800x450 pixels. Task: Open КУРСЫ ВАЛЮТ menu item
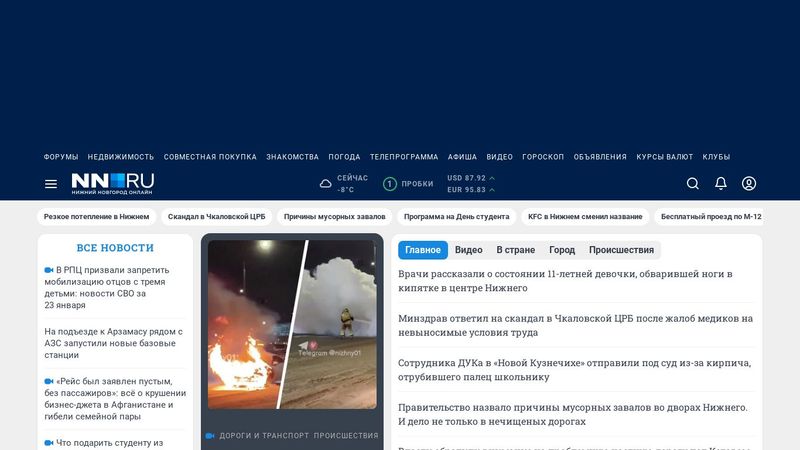click(664, 157)
